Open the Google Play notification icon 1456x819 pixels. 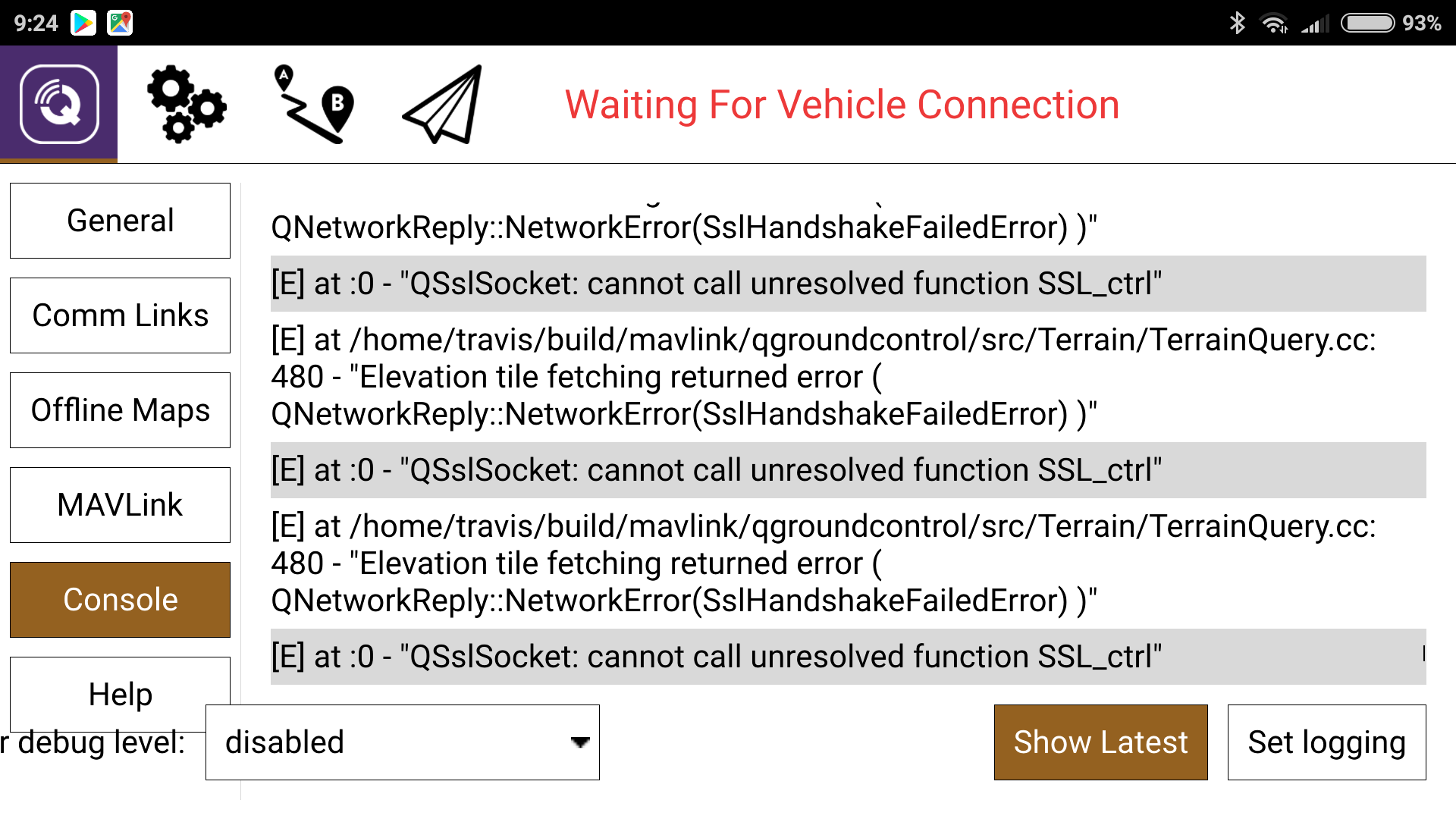tap(83, 22)
